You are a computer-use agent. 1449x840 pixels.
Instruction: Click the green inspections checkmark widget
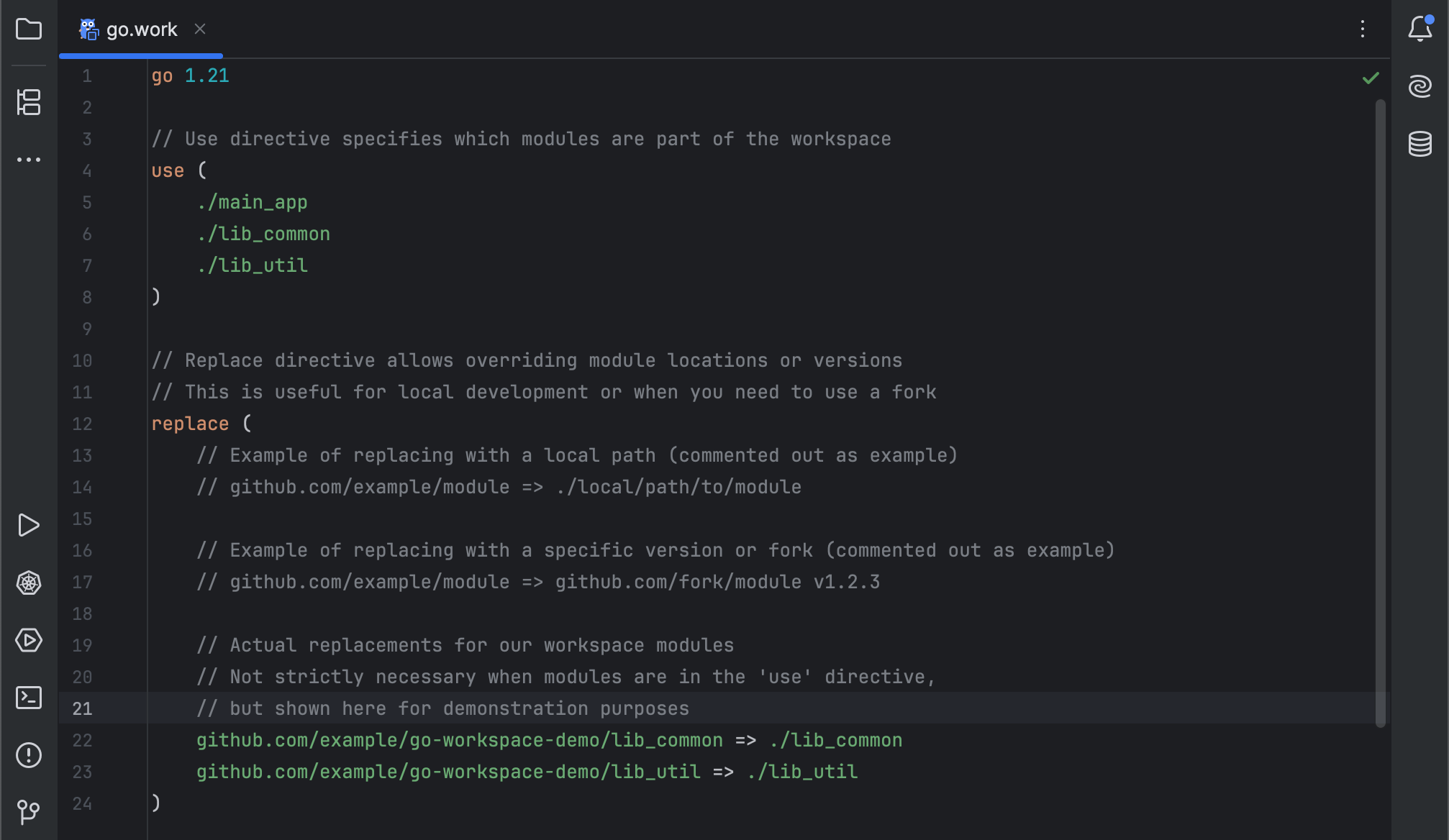click(1369, 78)
